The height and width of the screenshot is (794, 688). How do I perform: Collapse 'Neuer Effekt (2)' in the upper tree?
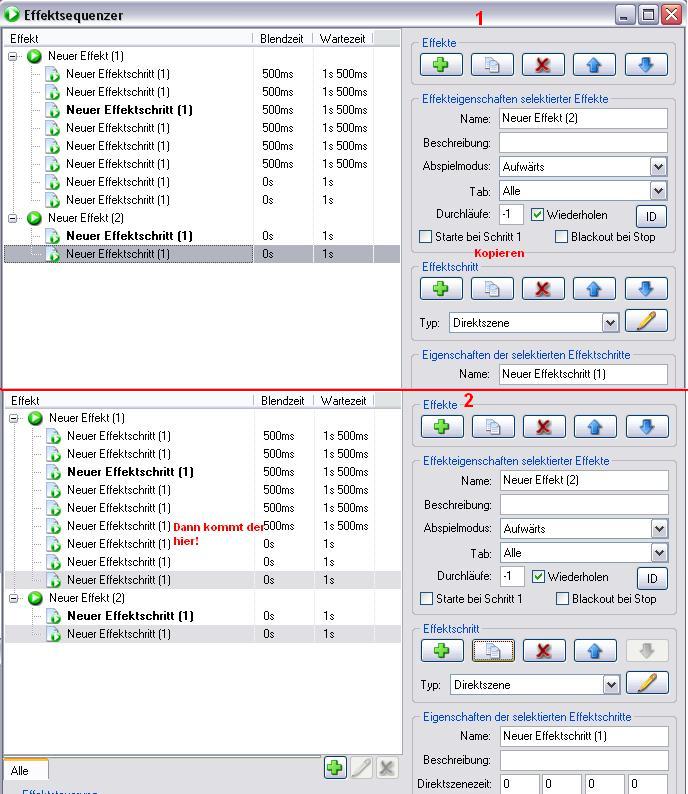point(14,218)
